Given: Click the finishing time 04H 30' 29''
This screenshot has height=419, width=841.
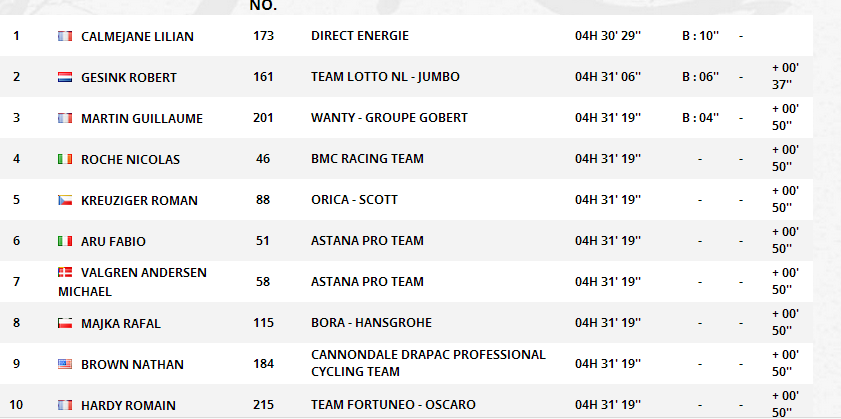Looking at the screenshot, I should [608, 36].
